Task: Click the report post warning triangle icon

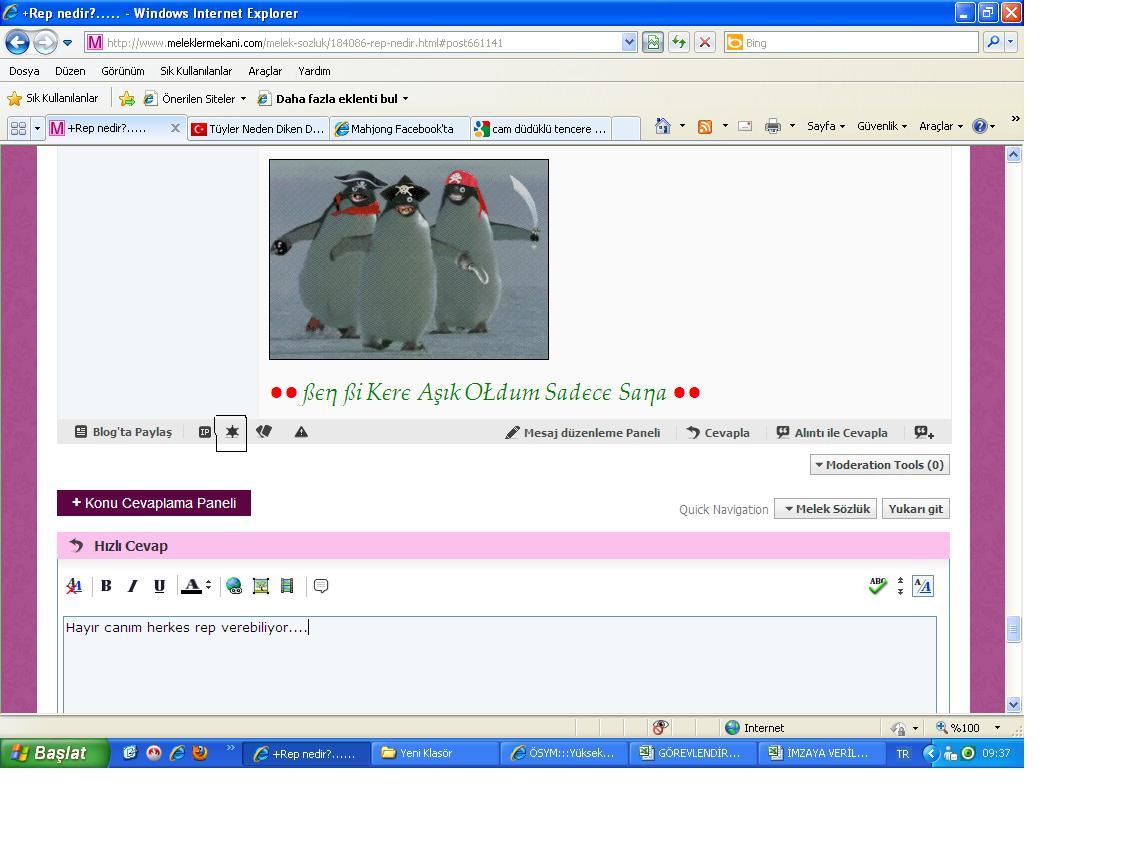Action: 301,432
